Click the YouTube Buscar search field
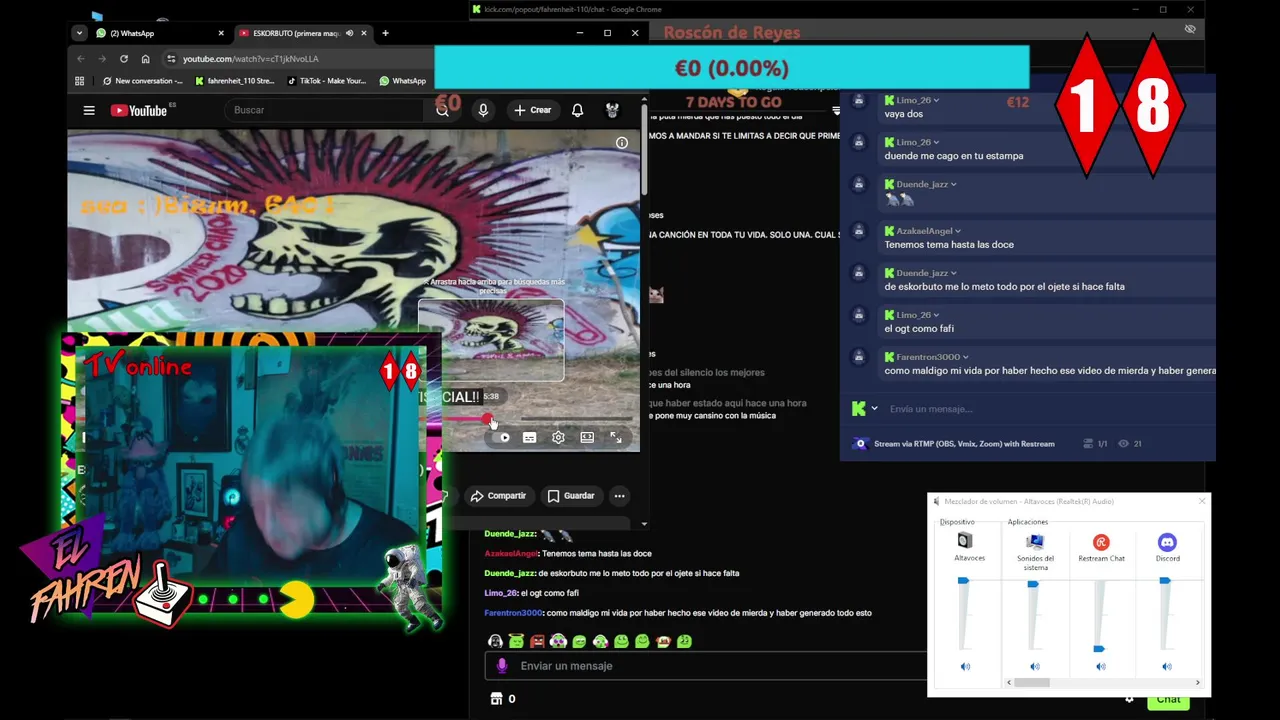This screenshot has width=1280, height=720. 326,110
